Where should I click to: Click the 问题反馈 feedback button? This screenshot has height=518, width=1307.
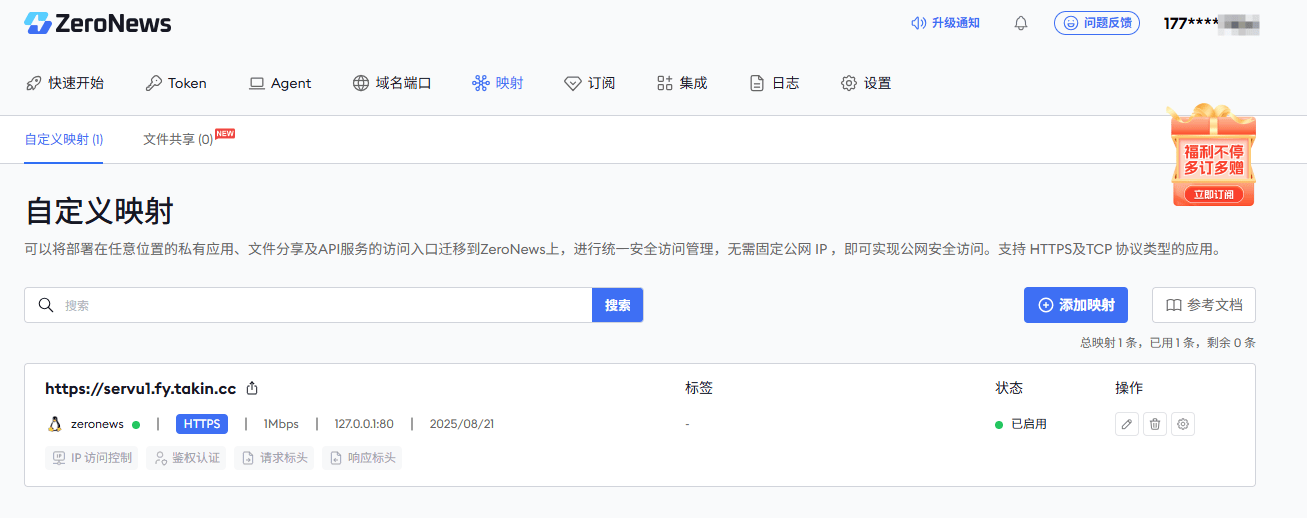tap(1097, 23)
